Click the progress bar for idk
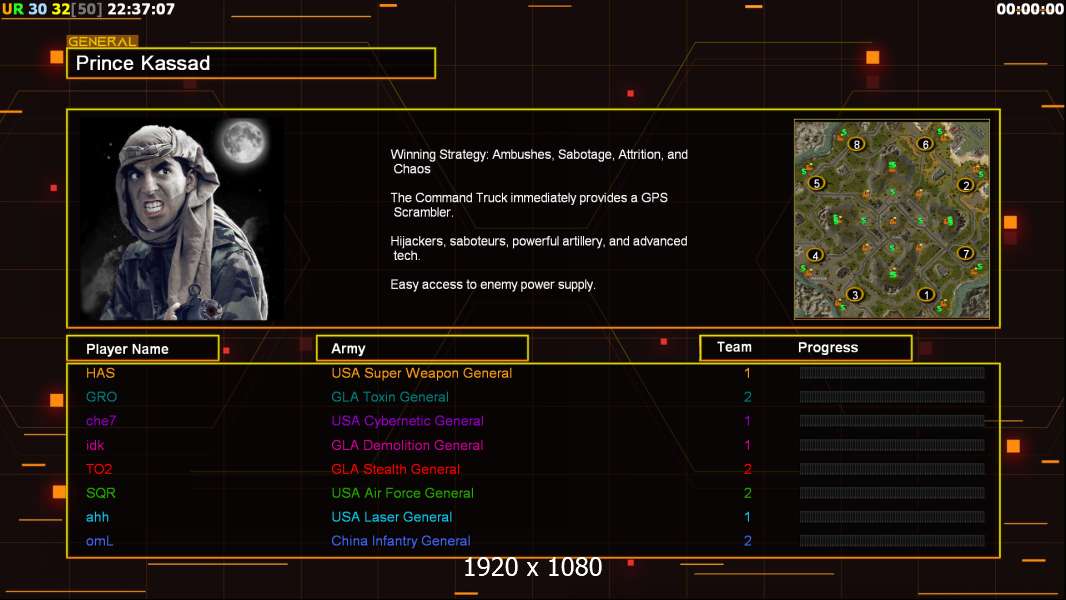The width and height of the screenshot is (1066, 600). (x=892, y=445)
